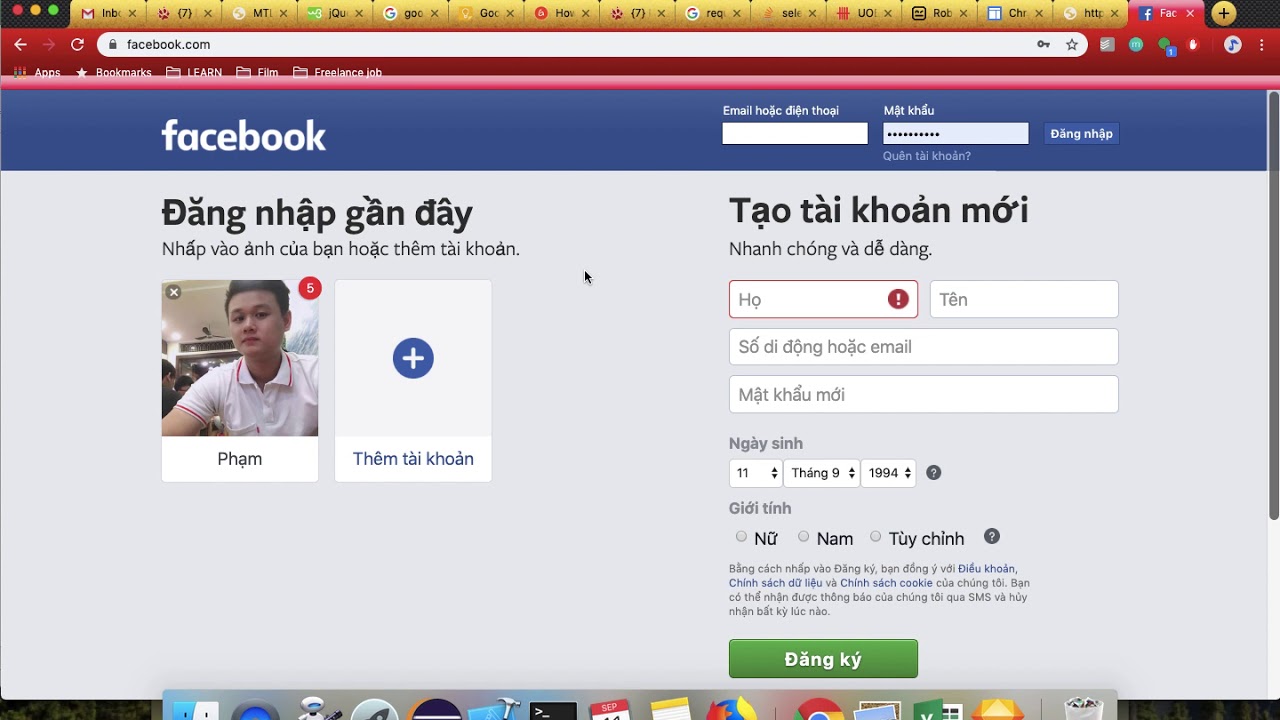
Task: Open the Freelance job bookmarks folder
Action: 338,72
